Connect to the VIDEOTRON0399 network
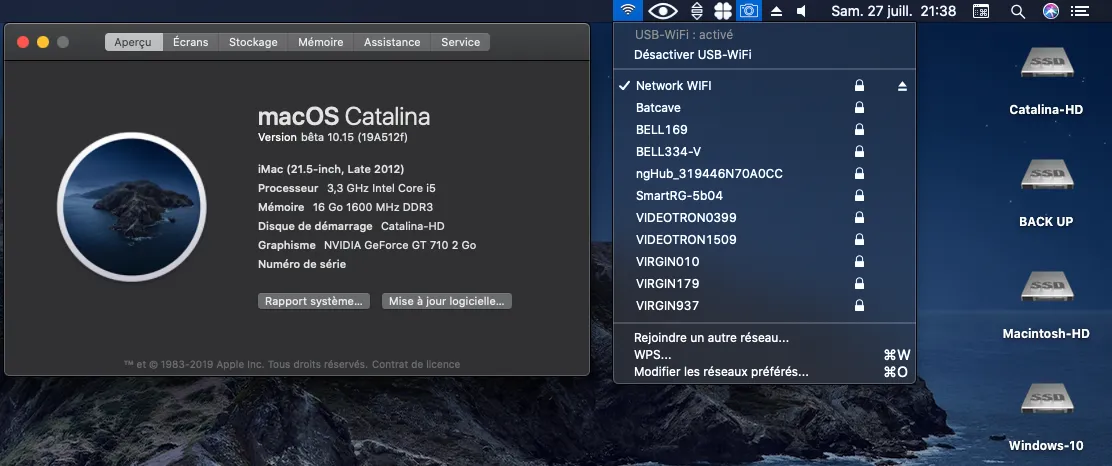The width and height of the screenshot is (1112, 466). pos(764,218)
